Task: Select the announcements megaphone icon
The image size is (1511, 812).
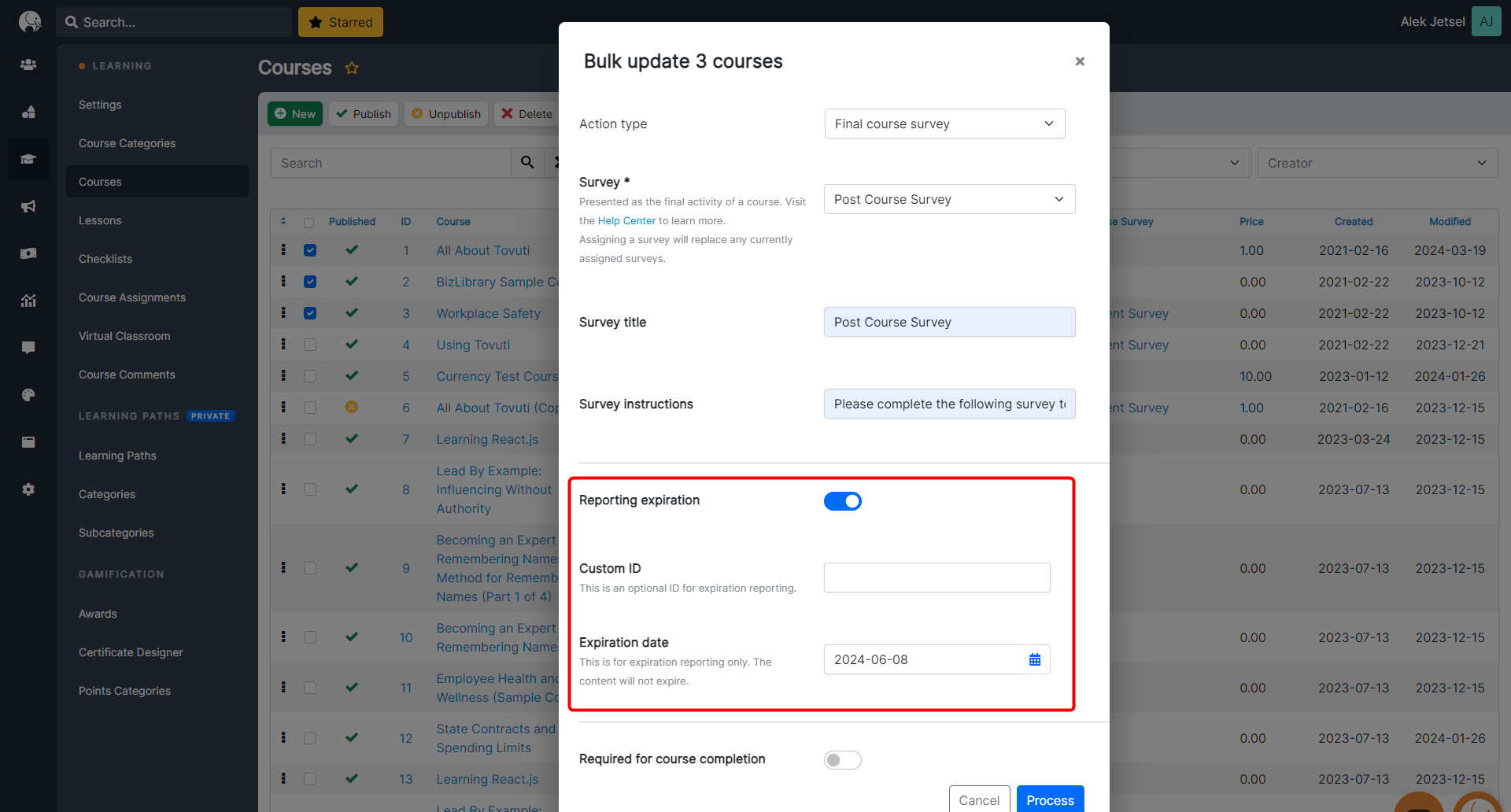Action: pyautogui.click(x=28, y=206)
